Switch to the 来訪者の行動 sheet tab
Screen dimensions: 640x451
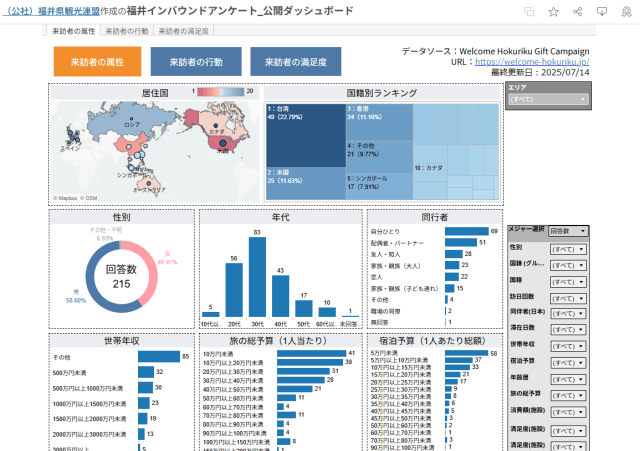[128, 32]
